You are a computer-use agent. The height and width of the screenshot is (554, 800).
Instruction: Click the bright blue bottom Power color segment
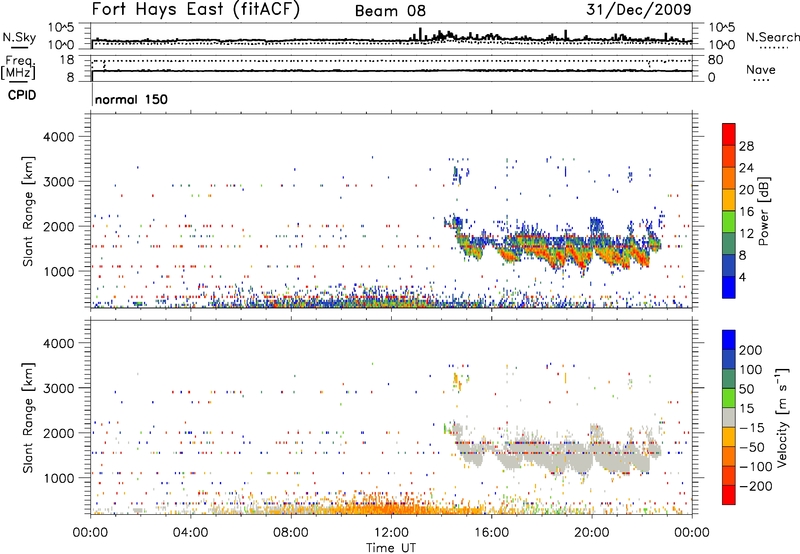[x=729, y=287]
